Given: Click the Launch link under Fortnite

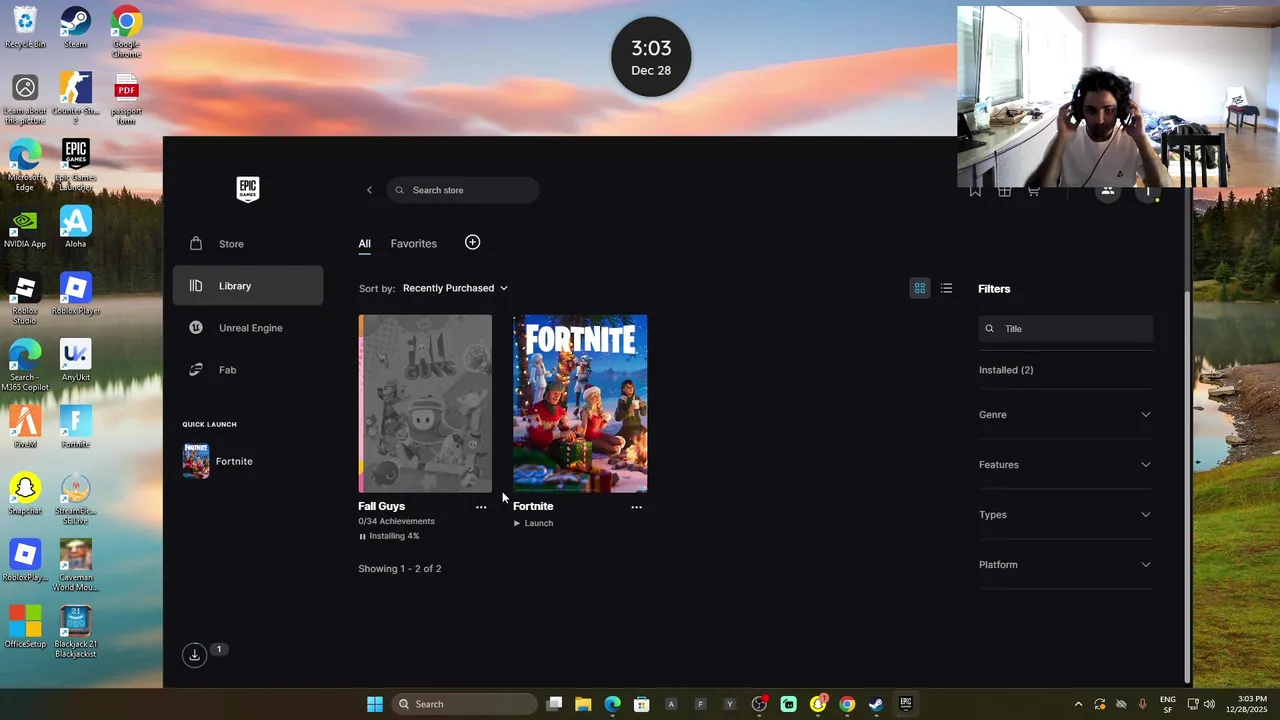Looking at the screenshot, I should pyautogui.click(x=533, y=523).
